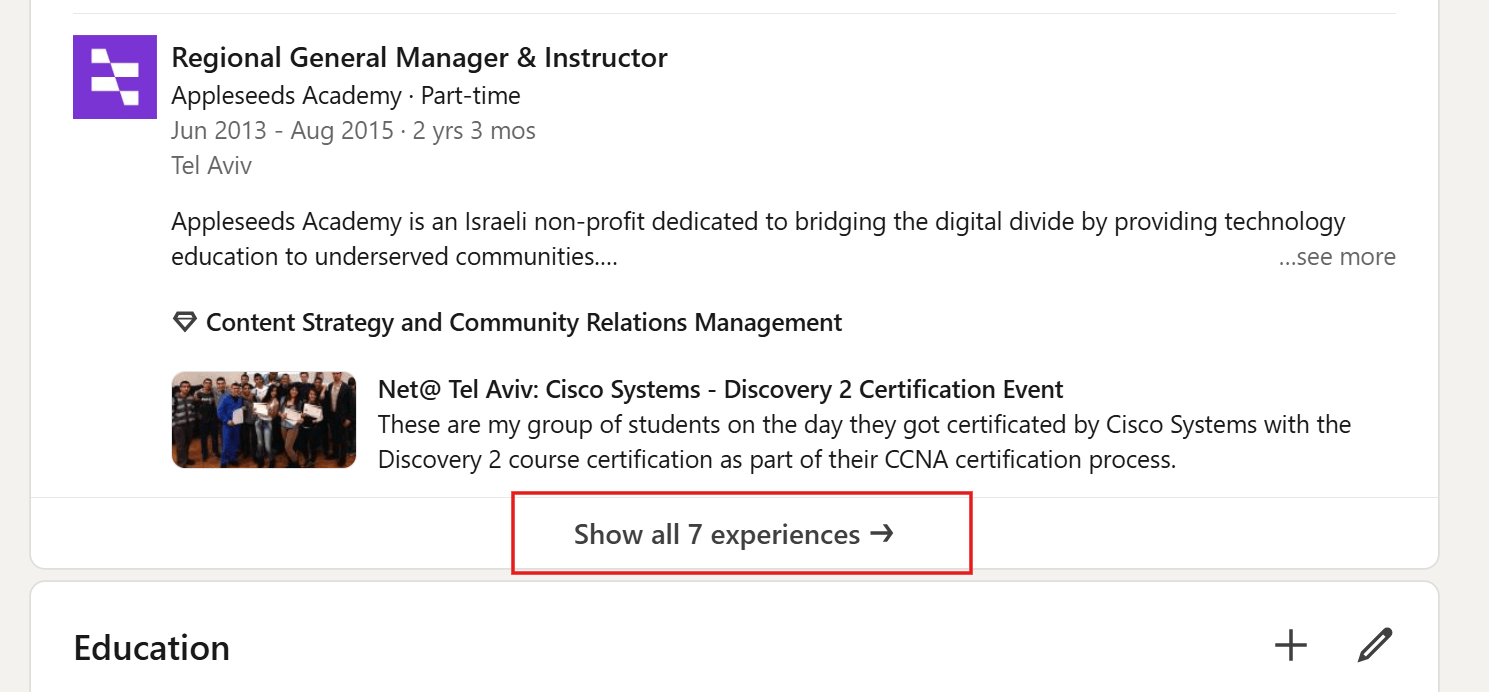Click the arrow beside Show all 7 experiences
Image resolution: width=1489 pixels, height=692 pixels.
tap(882, 534)
